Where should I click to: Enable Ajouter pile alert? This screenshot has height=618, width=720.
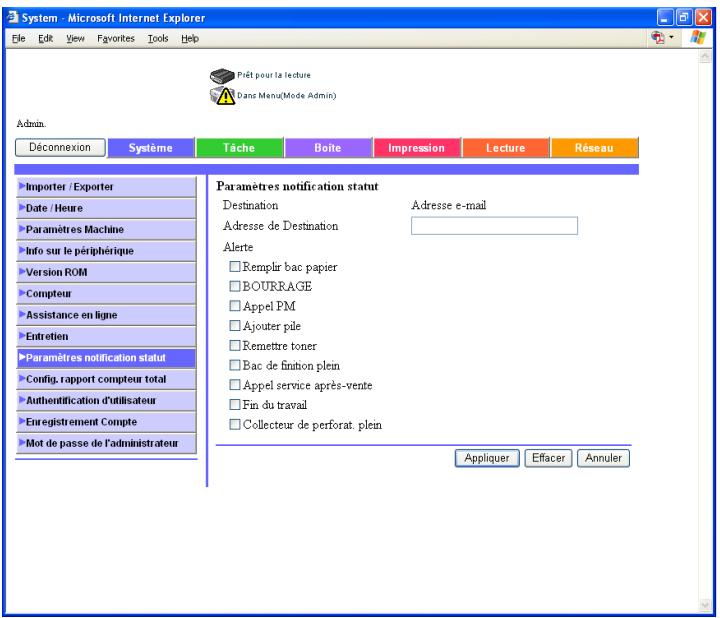point(235,326)
